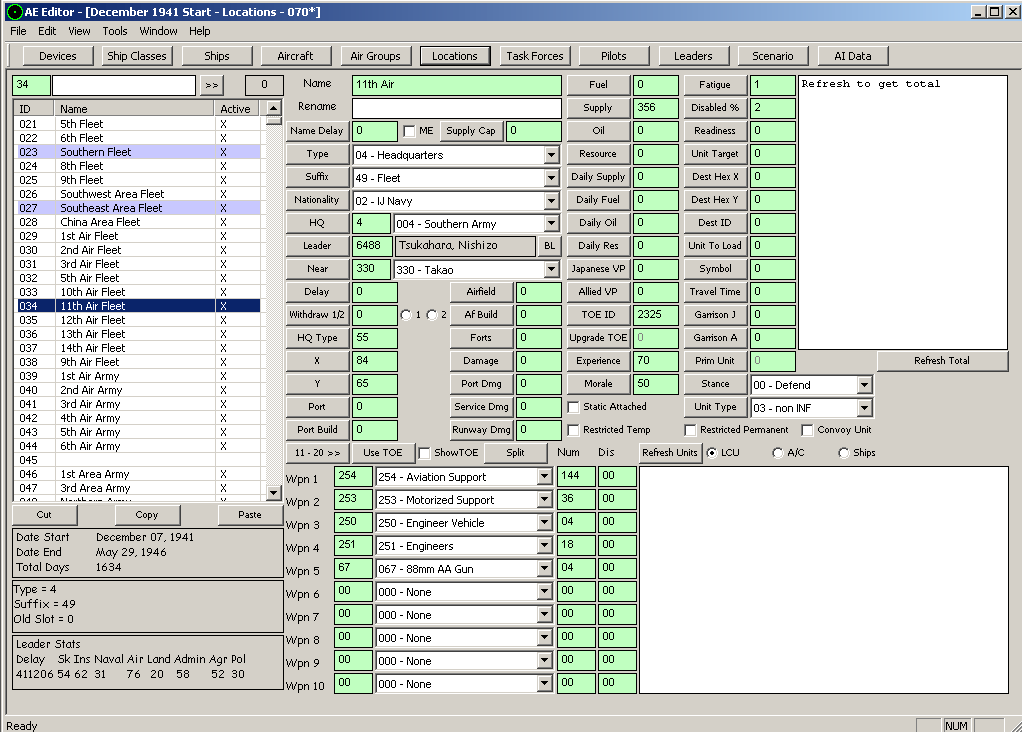Expand the Type dropdown showing 04 - Headquarters
The width and height of the screenshot is (1022, 732).
click(x=551, y=155)
